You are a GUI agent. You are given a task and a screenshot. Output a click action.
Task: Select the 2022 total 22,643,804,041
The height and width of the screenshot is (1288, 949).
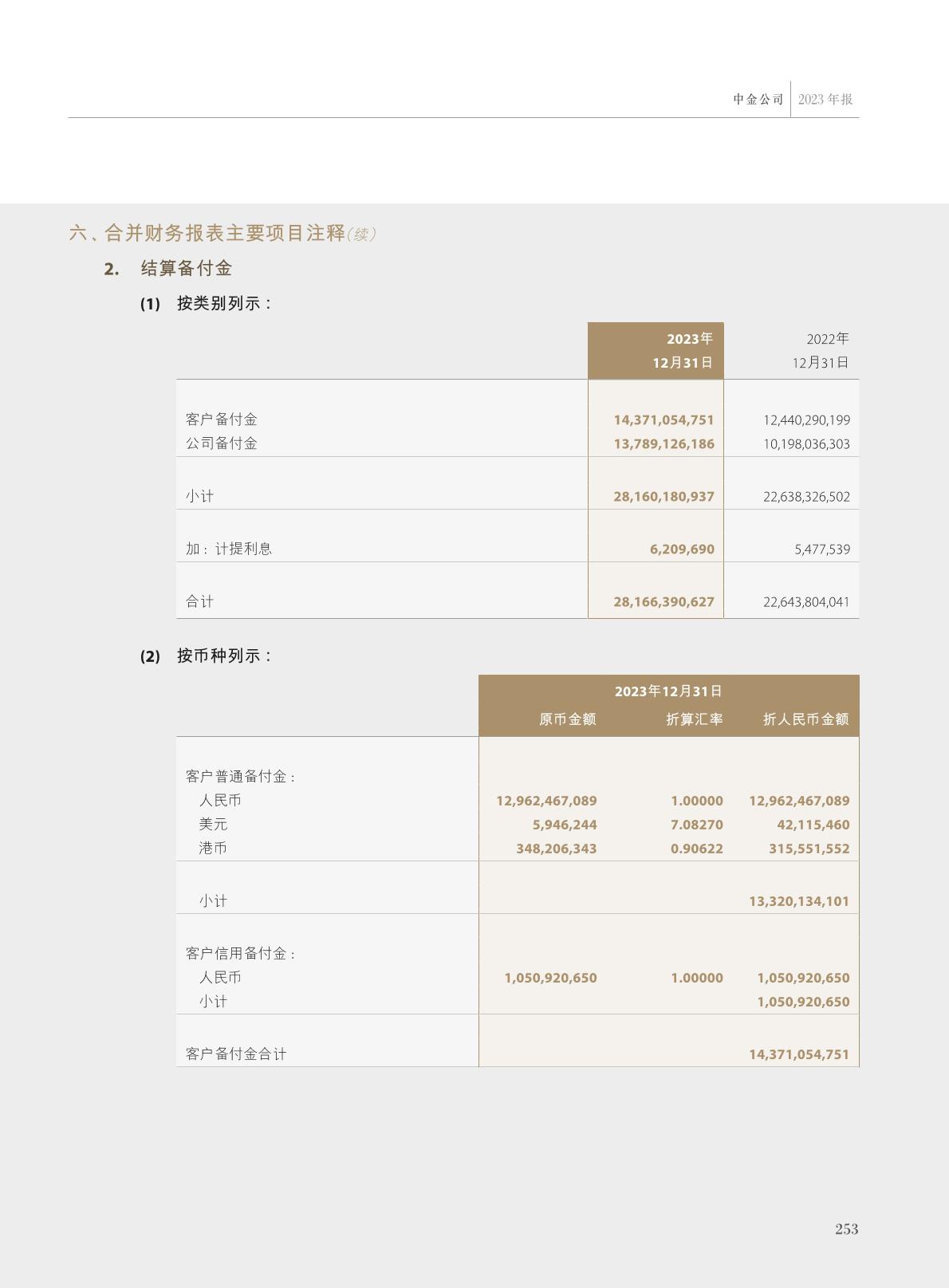point(806,602)
